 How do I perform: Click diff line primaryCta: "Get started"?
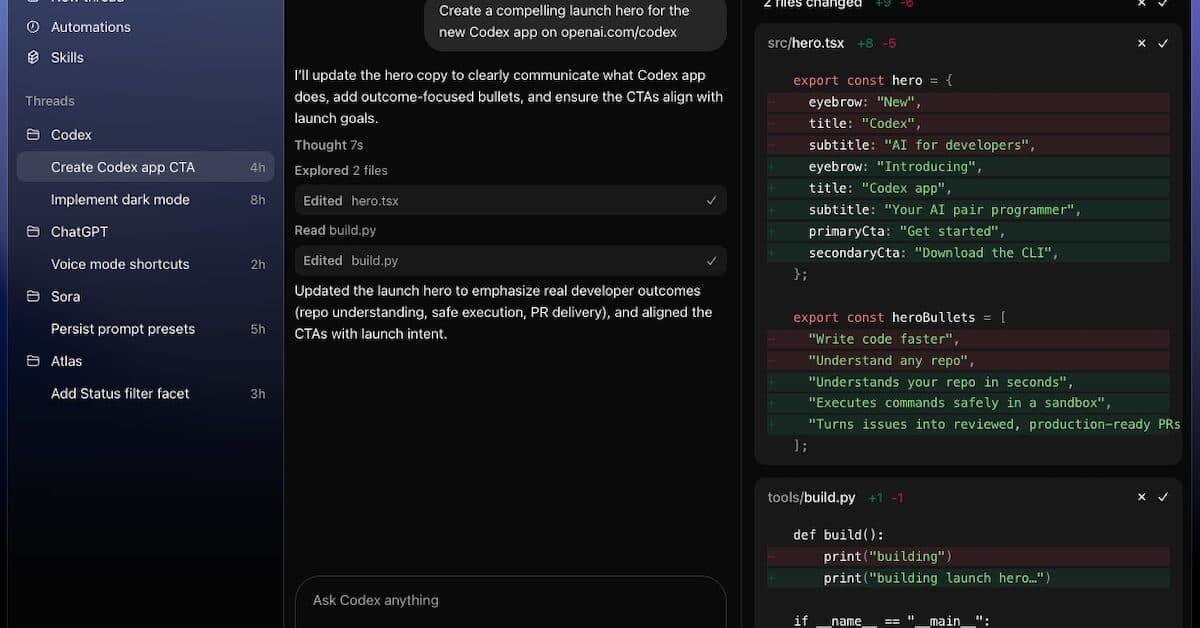coord(968,231)
